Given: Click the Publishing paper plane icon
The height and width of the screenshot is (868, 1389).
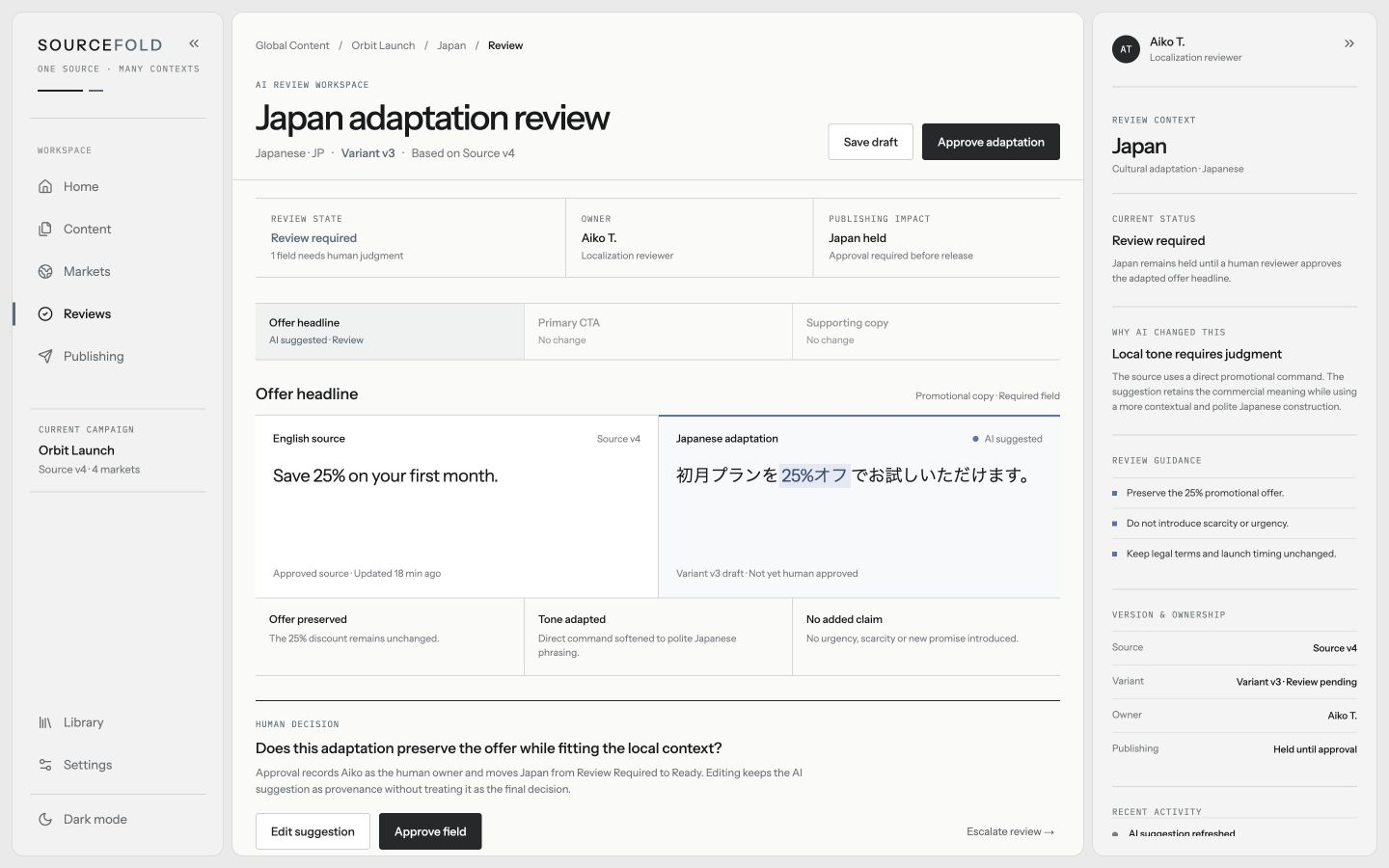Looking at the screenshot, I should point(45,356).
